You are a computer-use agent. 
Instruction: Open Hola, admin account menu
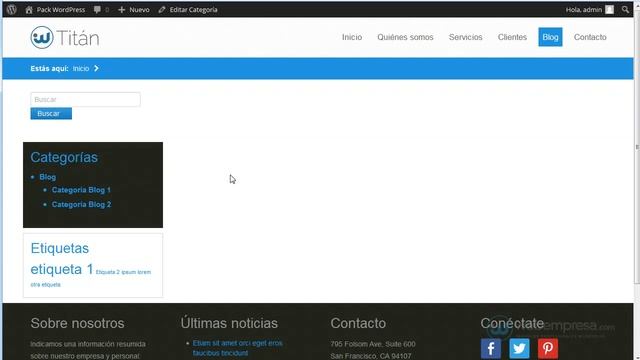(589, 9)
